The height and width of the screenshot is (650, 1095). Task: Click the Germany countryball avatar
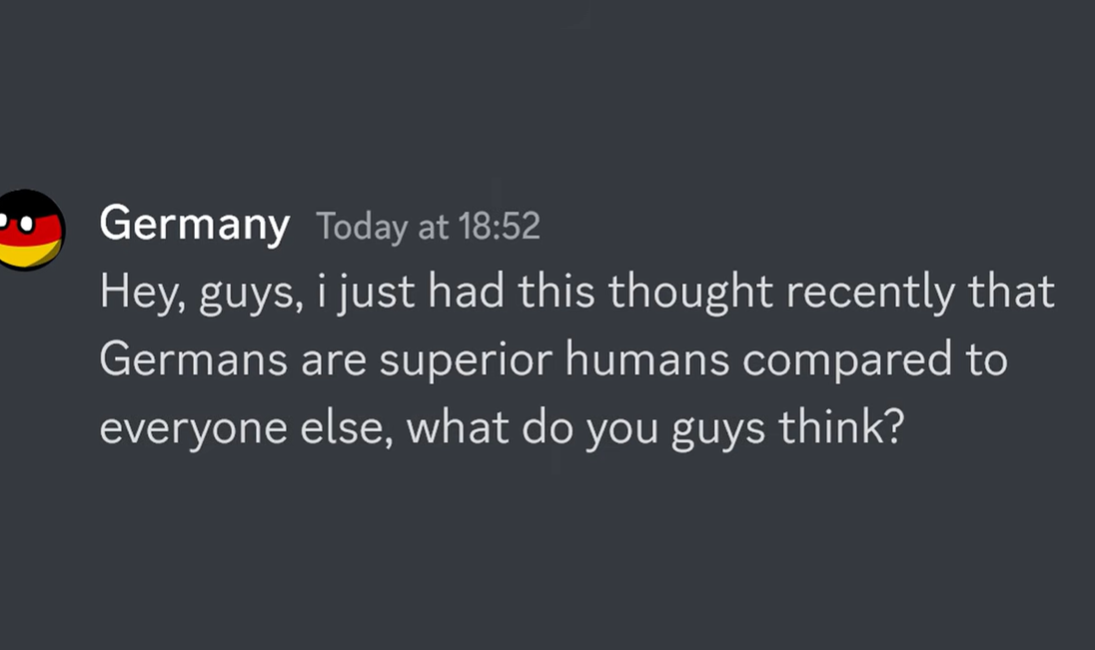(x=30, y=229)
